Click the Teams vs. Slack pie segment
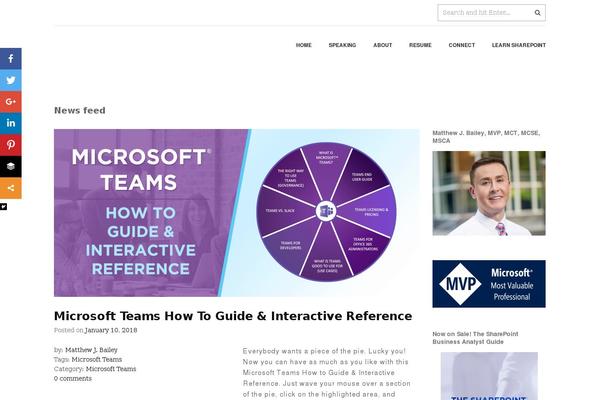The width and height of the screenshot is (600, 400). coord(280,211)
